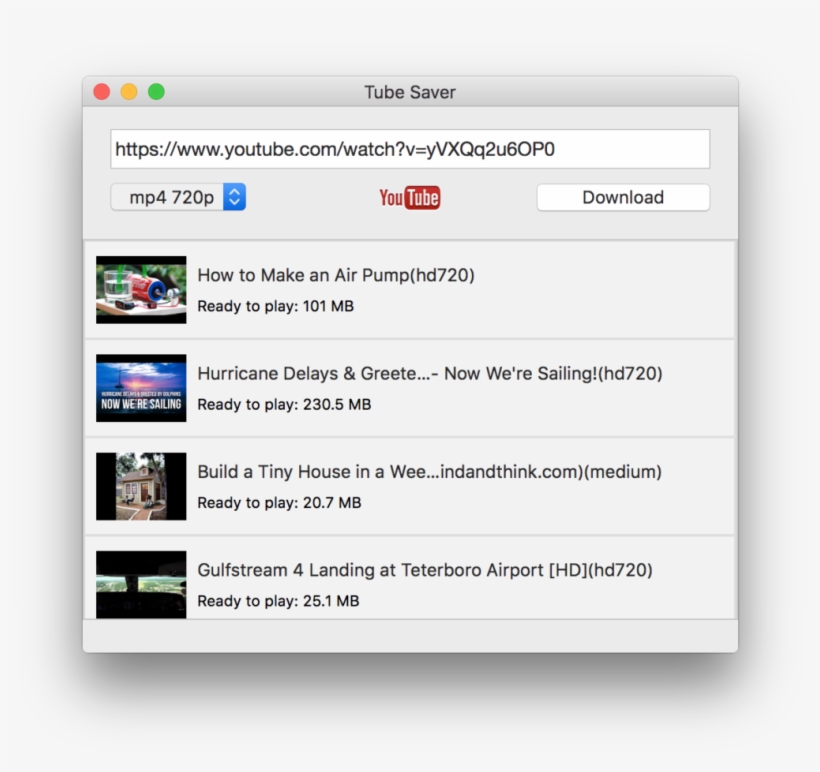The height and width of the screenshot is (772, 820).
Task: Click the Tube Saver window title
Action: point(410,92)
